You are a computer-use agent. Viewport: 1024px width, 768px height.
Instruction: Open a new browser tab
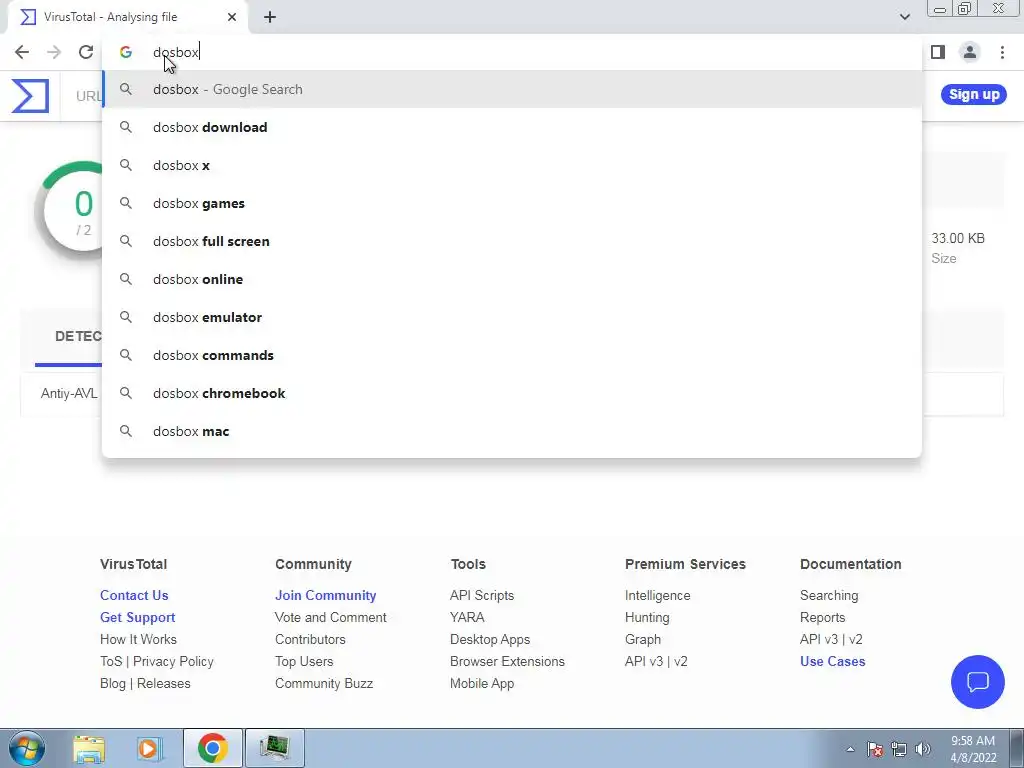tap(270, 17)
